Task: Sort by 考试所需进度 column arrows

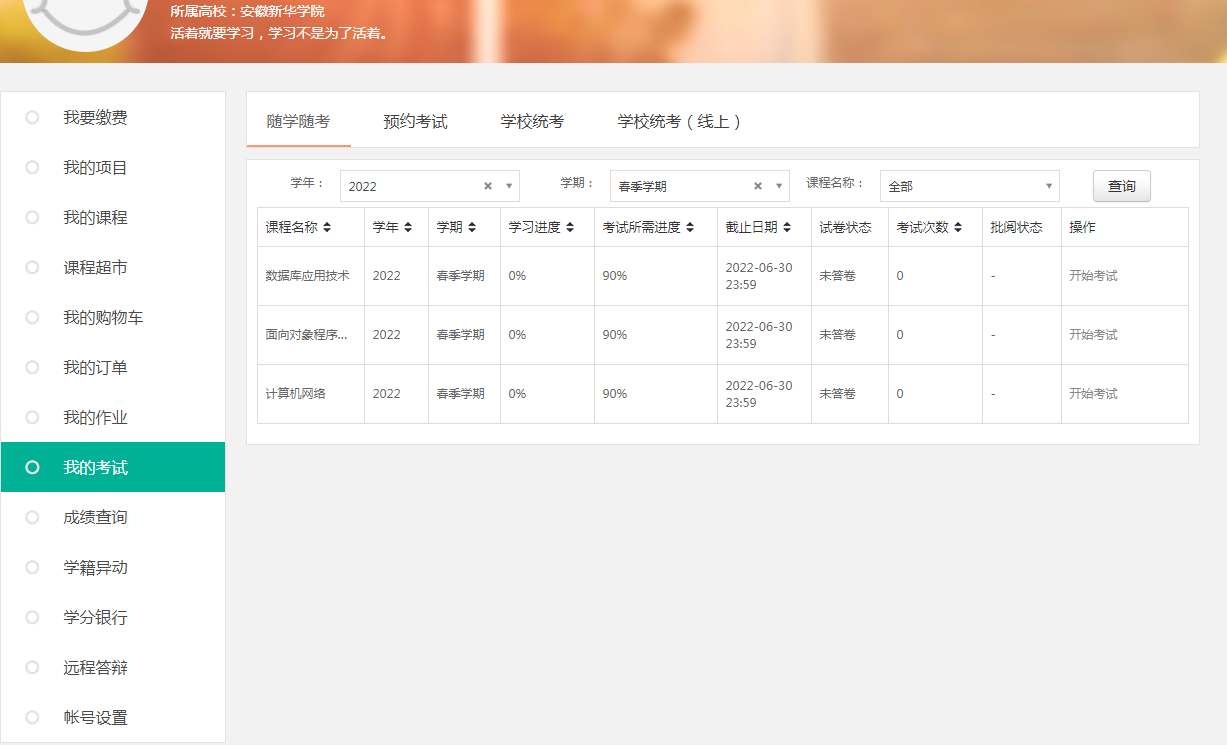Action: 690,228
